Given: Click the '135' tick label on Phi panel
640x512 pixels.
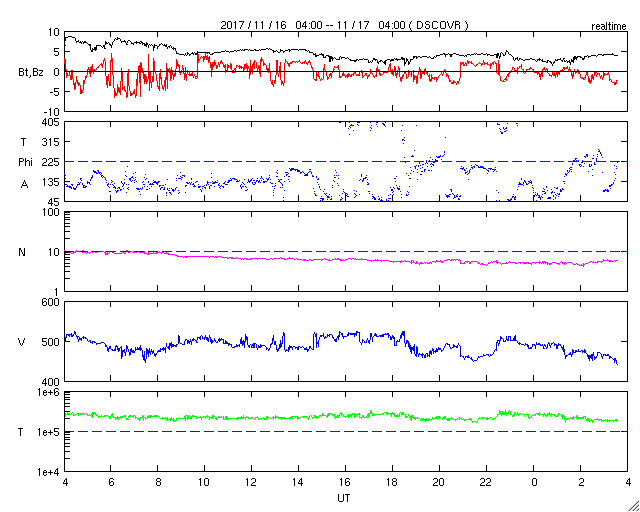Looking at the screenshot, I should pyautogui.click(x=51, y=182).
